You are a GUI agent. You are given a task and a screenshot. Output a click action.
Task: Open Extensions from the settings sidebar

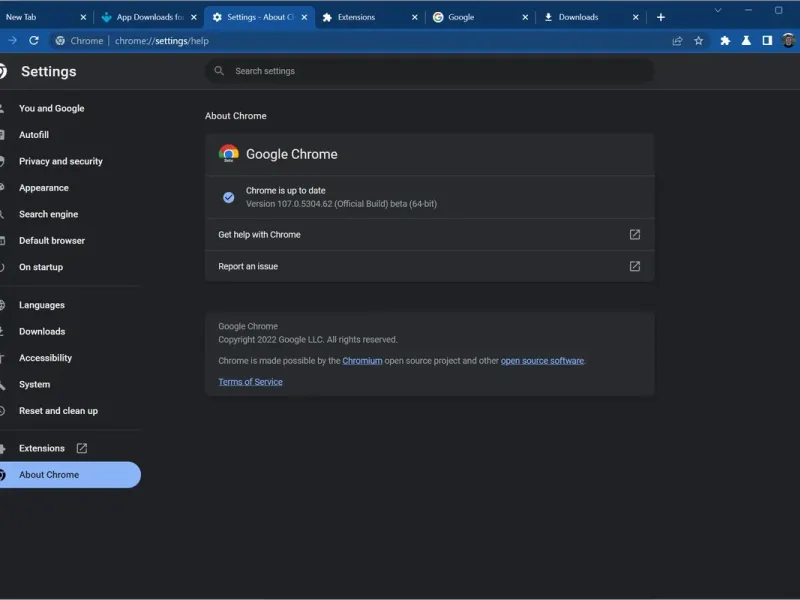[42, 448]
